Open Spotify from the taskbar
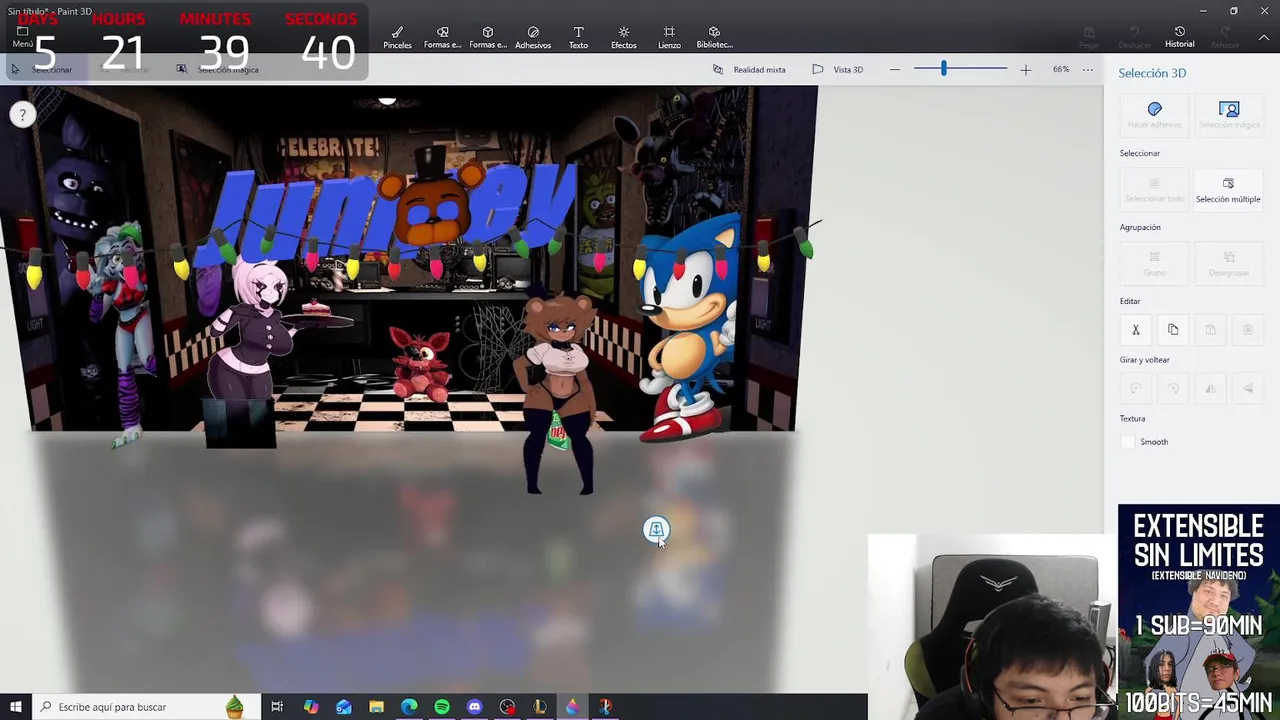Screen dimensions: 1280x720 [x=441, y=707]
